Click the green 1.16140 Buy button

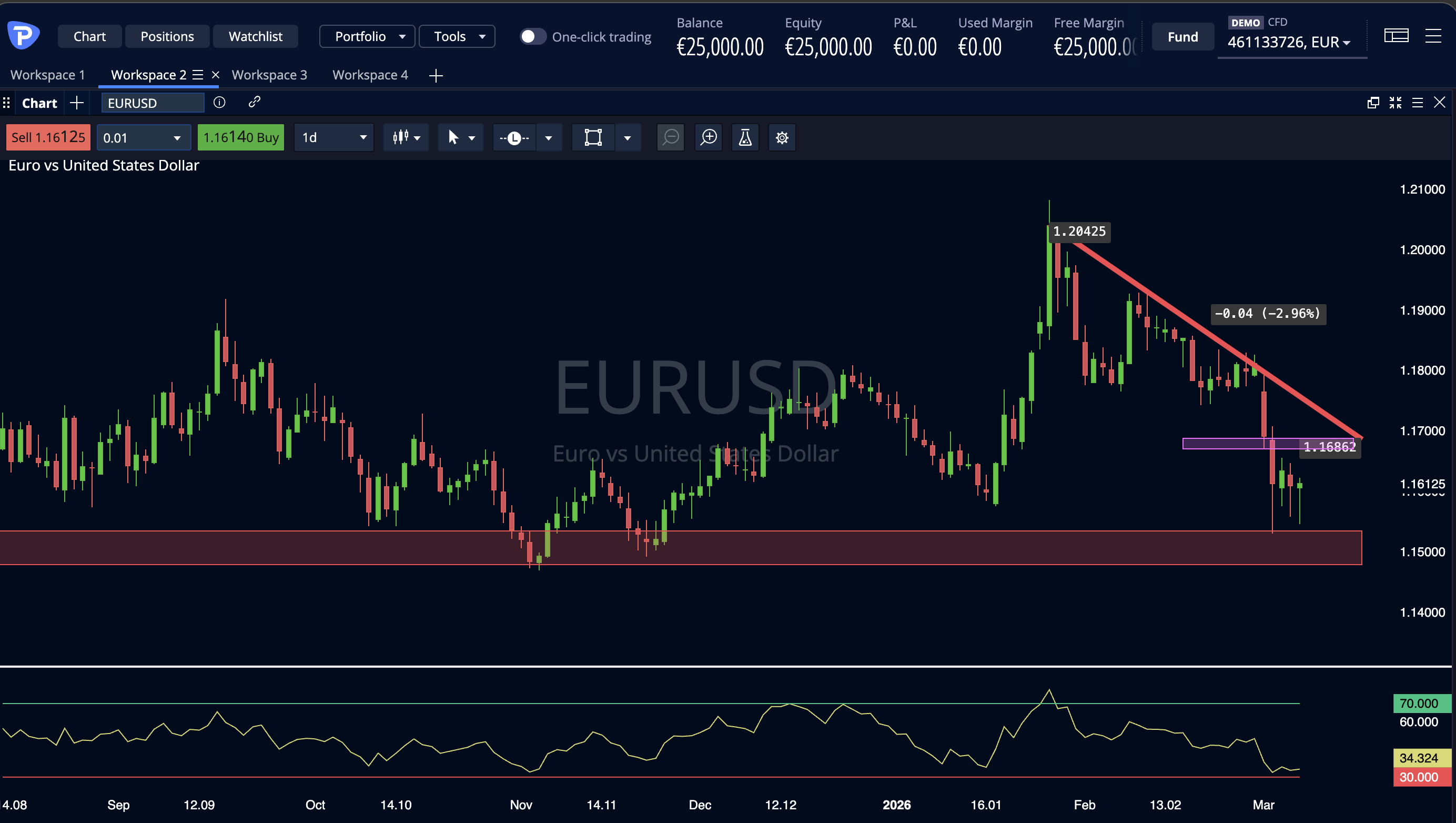point(240,137)
